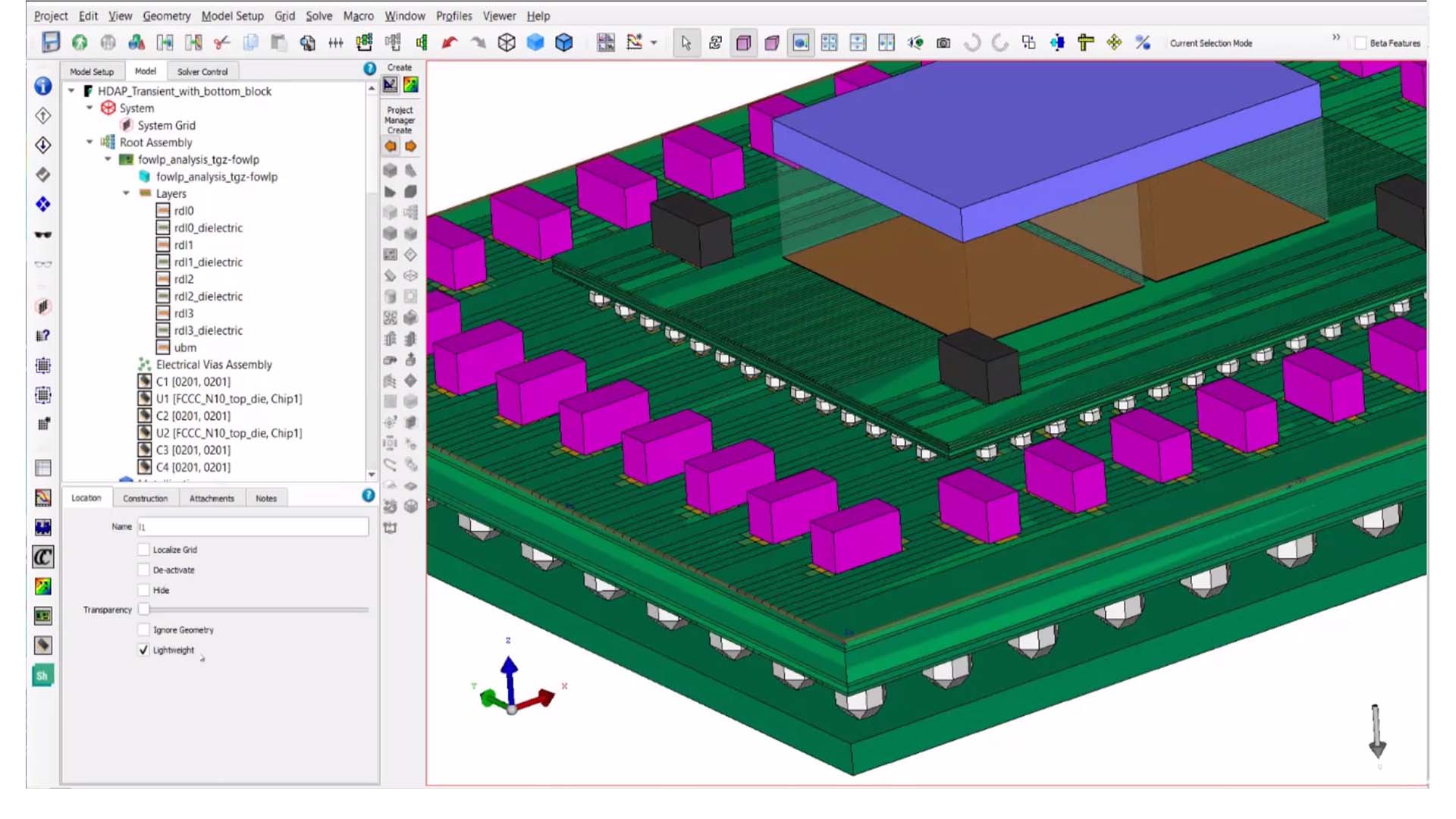This screenshot has height=819, width=1456.
Task: Switch to the Solver Control tab
Action: tap(202, 71)
